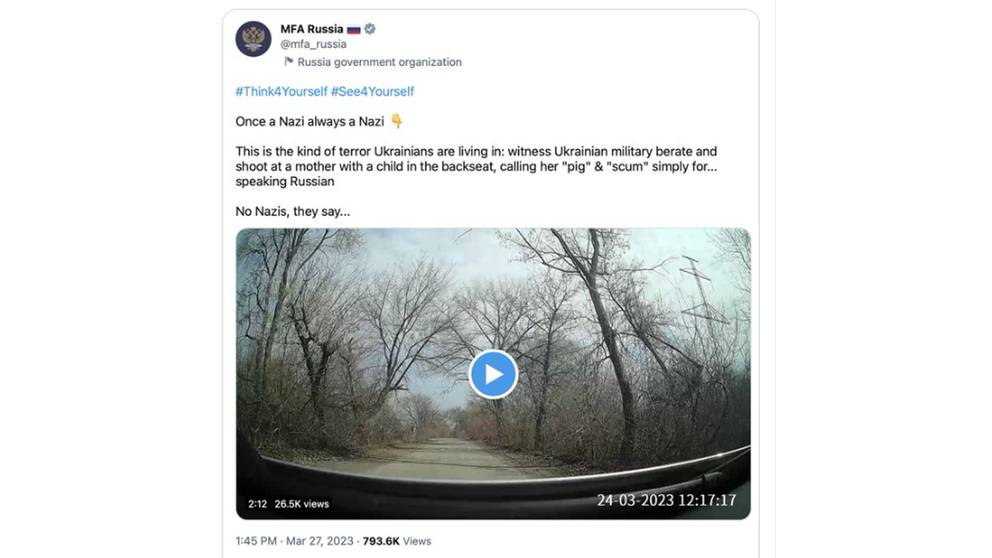Click the 26.5K views counter on video

click(302, 503)
